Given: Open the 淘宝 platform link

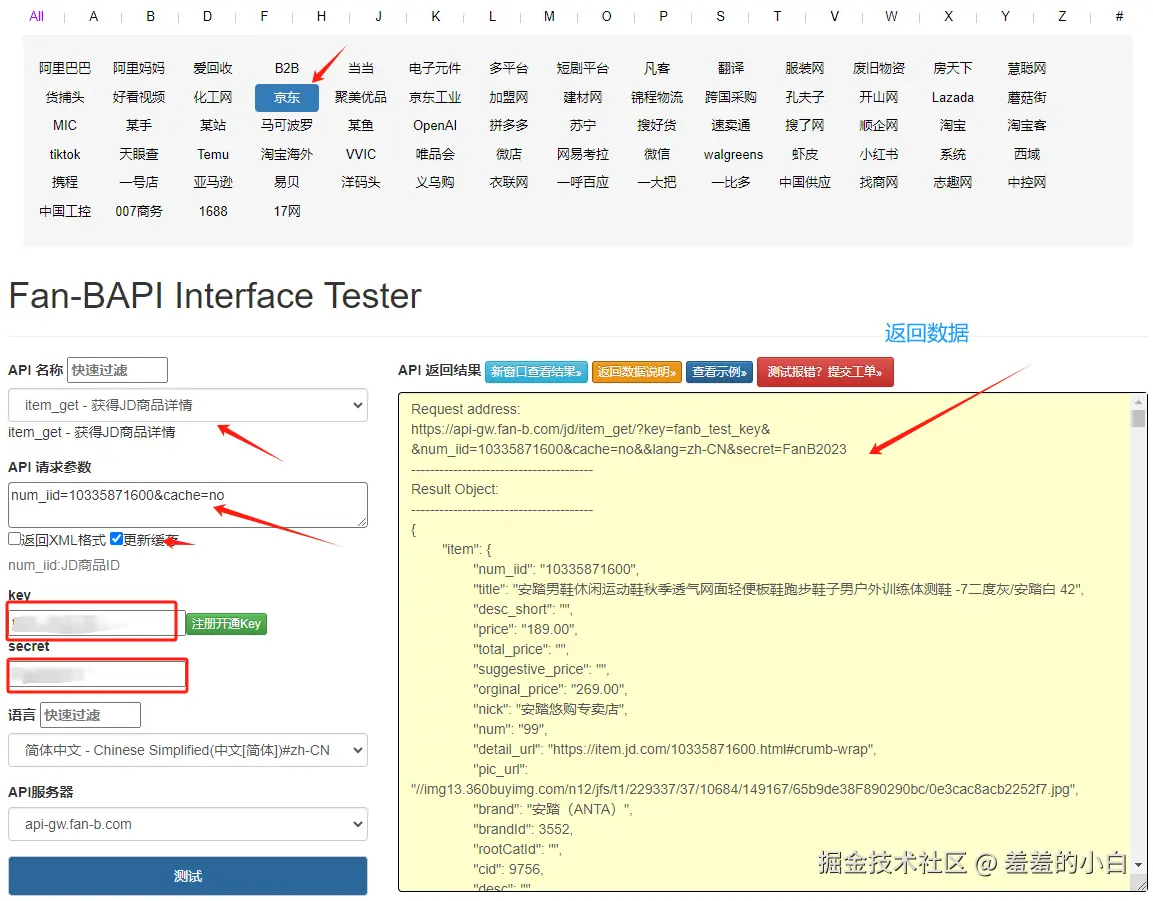Looking at the screenshot, I should point(952,126).
